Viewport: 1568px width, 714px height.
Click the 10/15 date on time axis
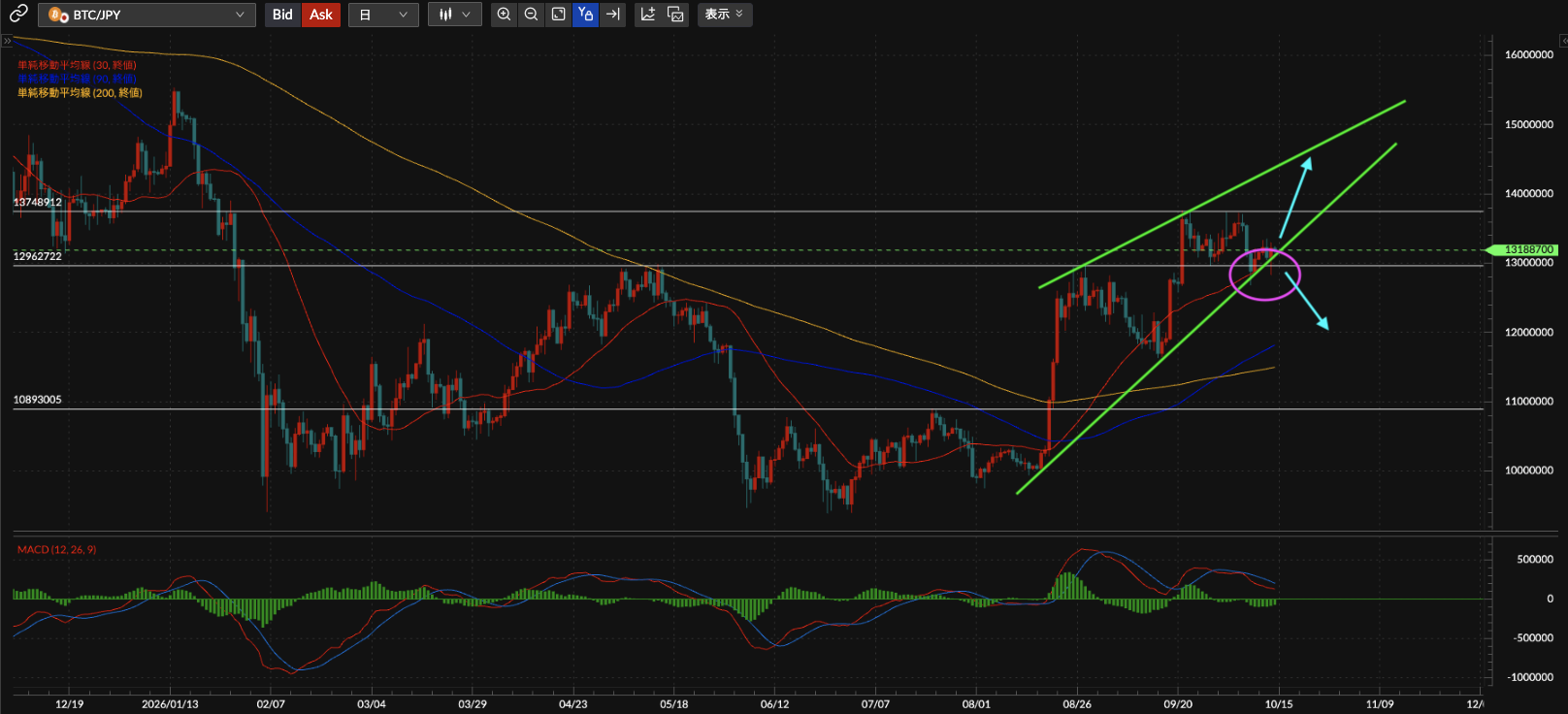pos(1279,703)
